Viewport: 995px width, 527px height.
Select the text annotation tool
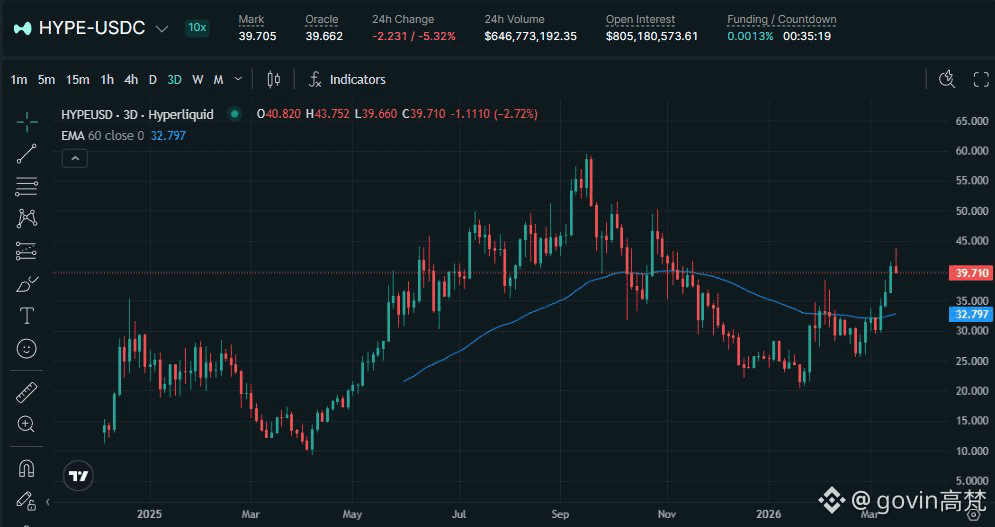tap(27, 316)
